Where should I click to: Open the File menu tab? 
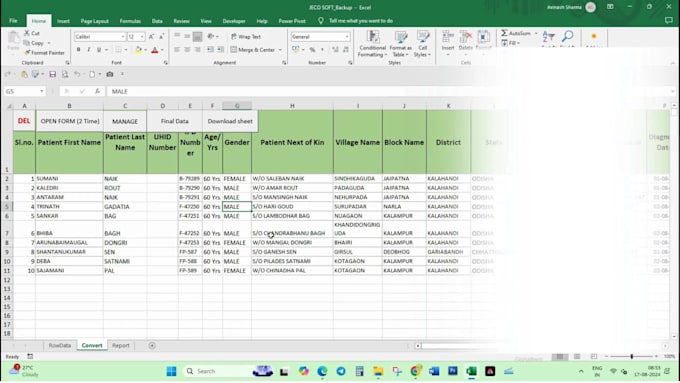(x=13, y=20)
